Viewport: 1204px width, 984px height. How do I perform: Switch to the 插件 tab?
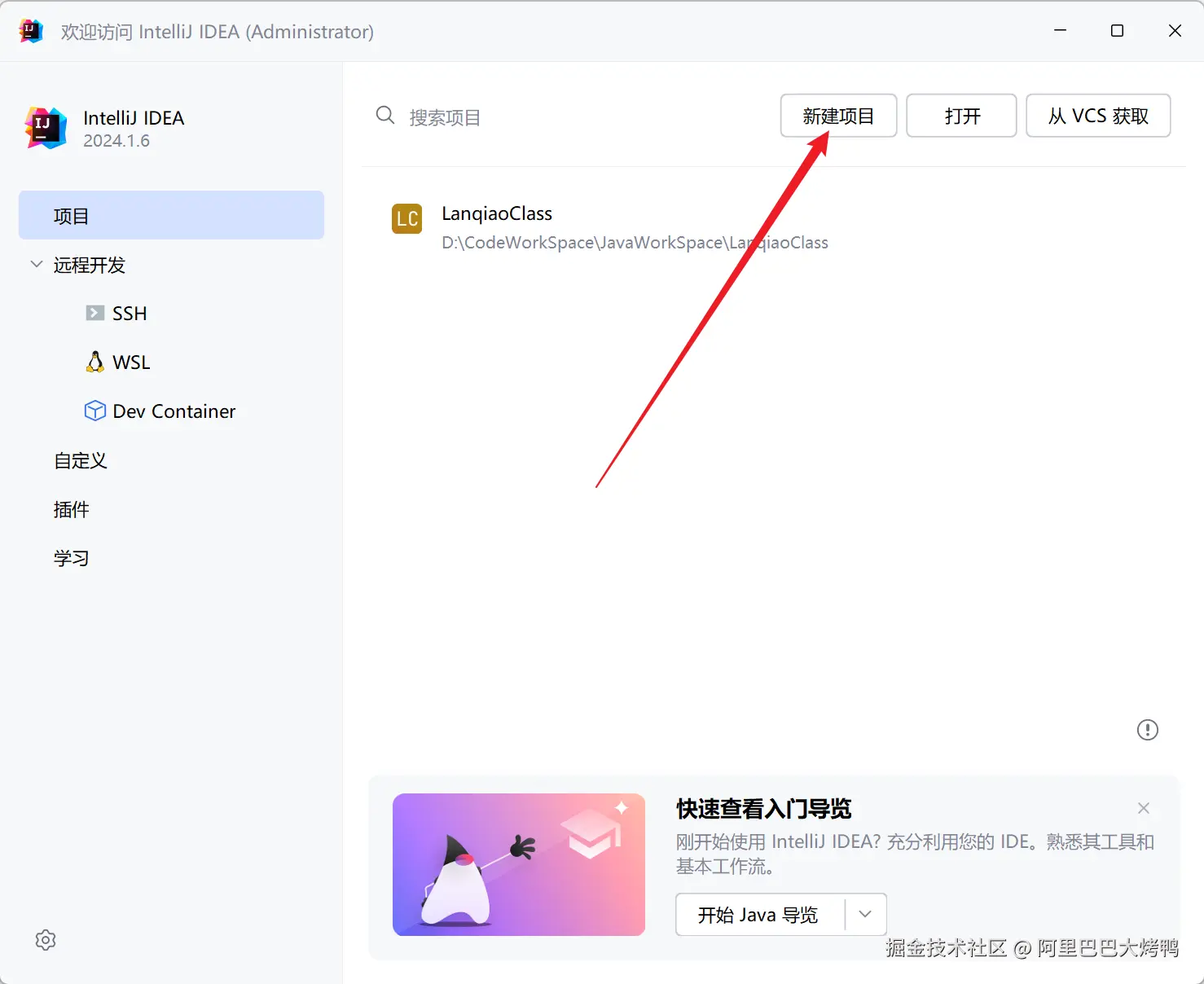(x=72, y=509)
